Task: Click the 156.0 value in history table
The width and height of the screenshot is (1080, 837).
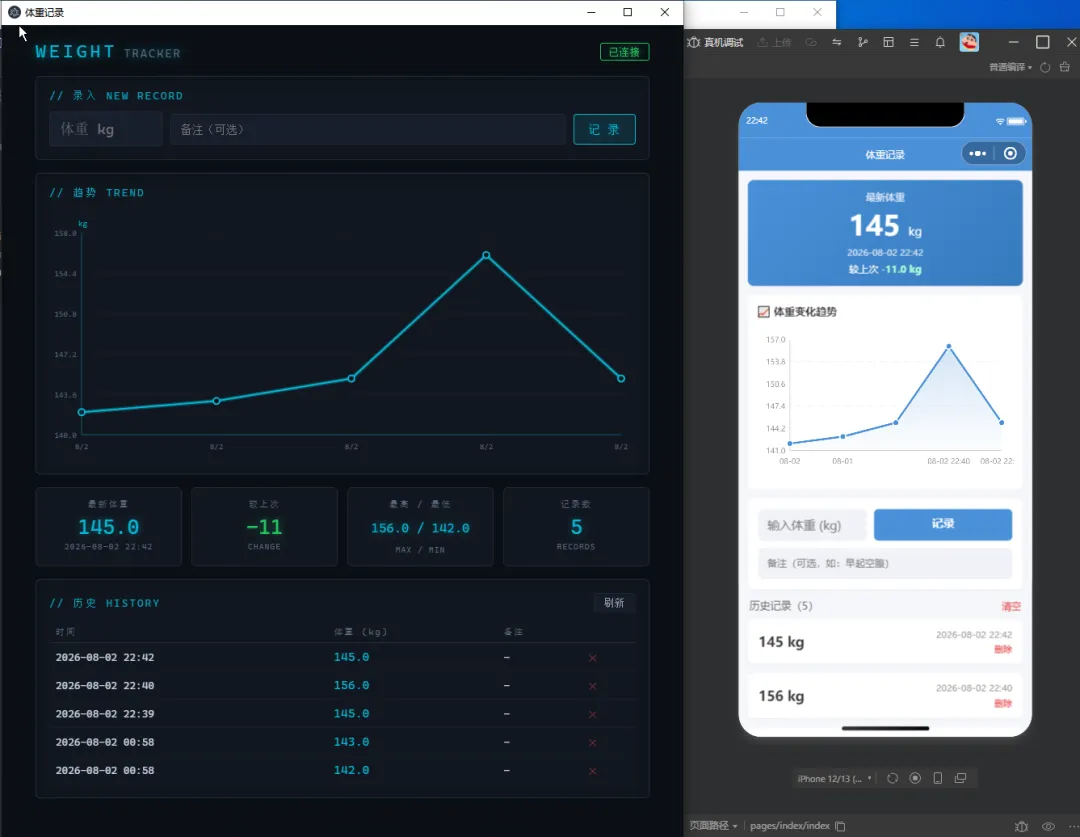Action: (351, 685)
